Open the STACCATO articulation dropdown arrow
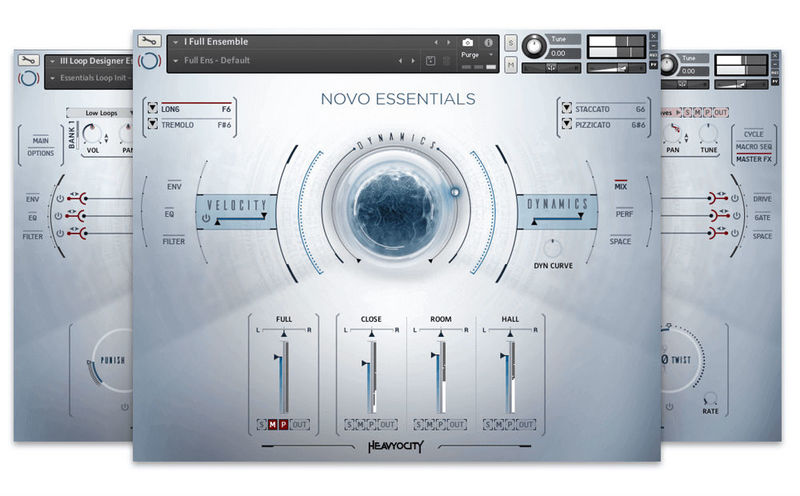 tap(566, 108)
